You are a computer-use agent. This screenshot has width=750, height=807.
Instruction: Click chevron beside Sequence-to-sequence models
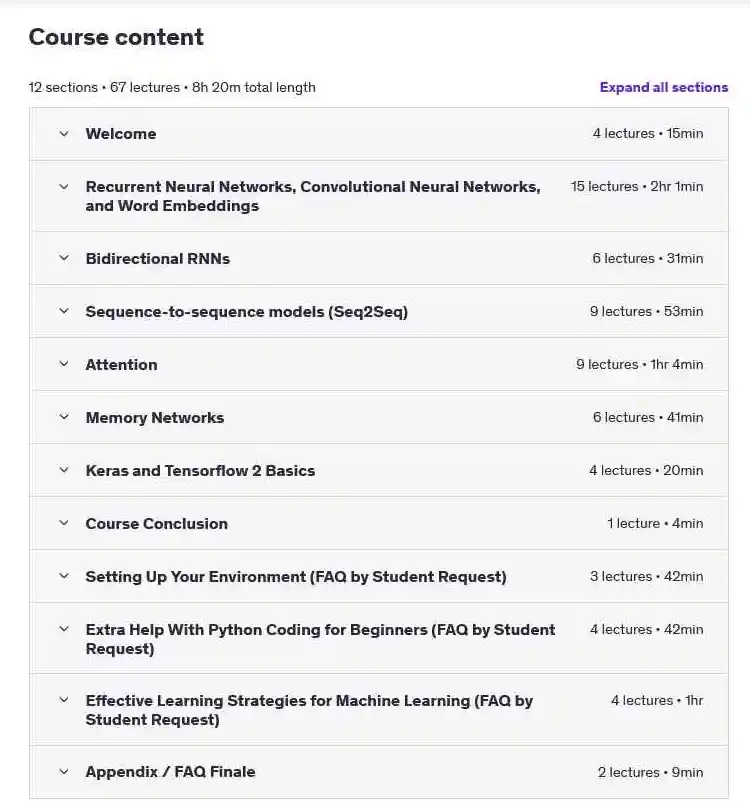pos(64,311)
